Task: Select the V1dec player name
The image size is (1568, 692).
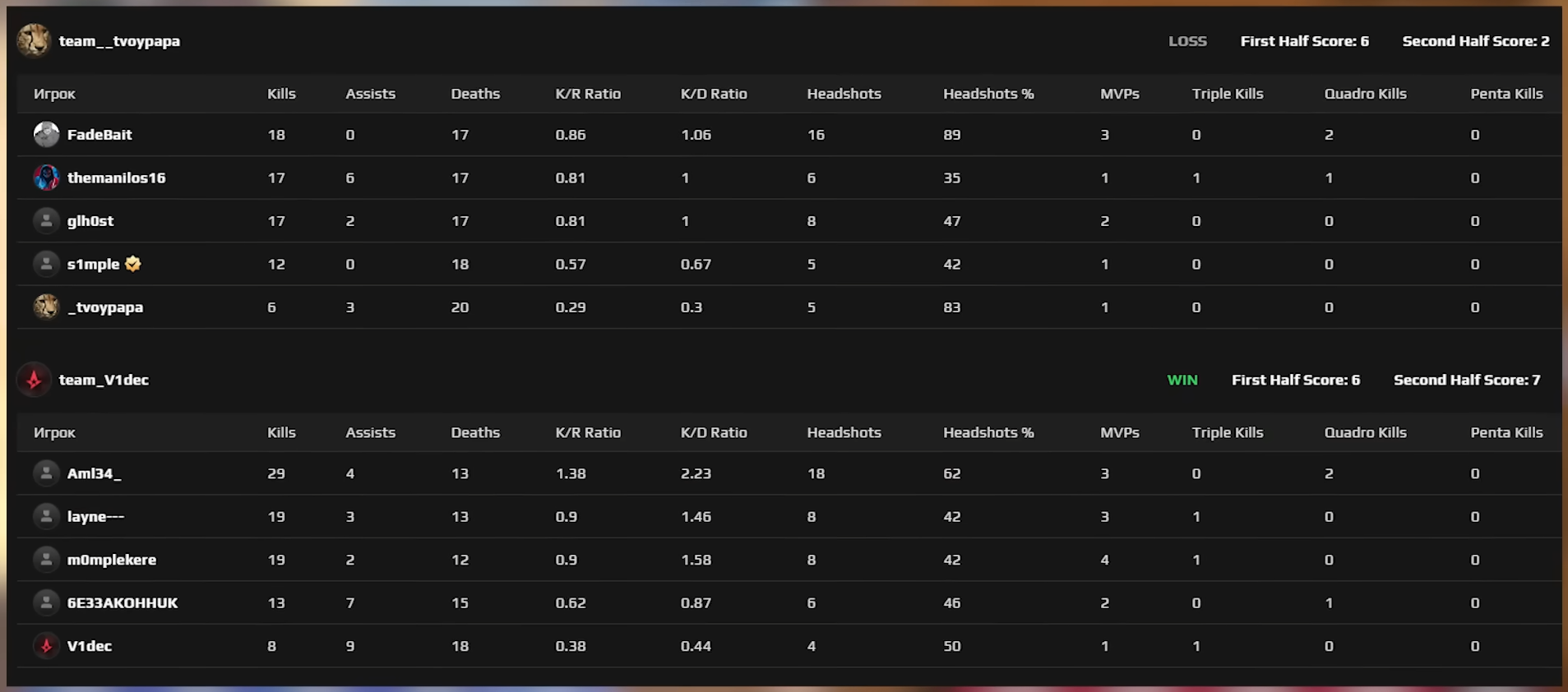Action: pos(90,646)
